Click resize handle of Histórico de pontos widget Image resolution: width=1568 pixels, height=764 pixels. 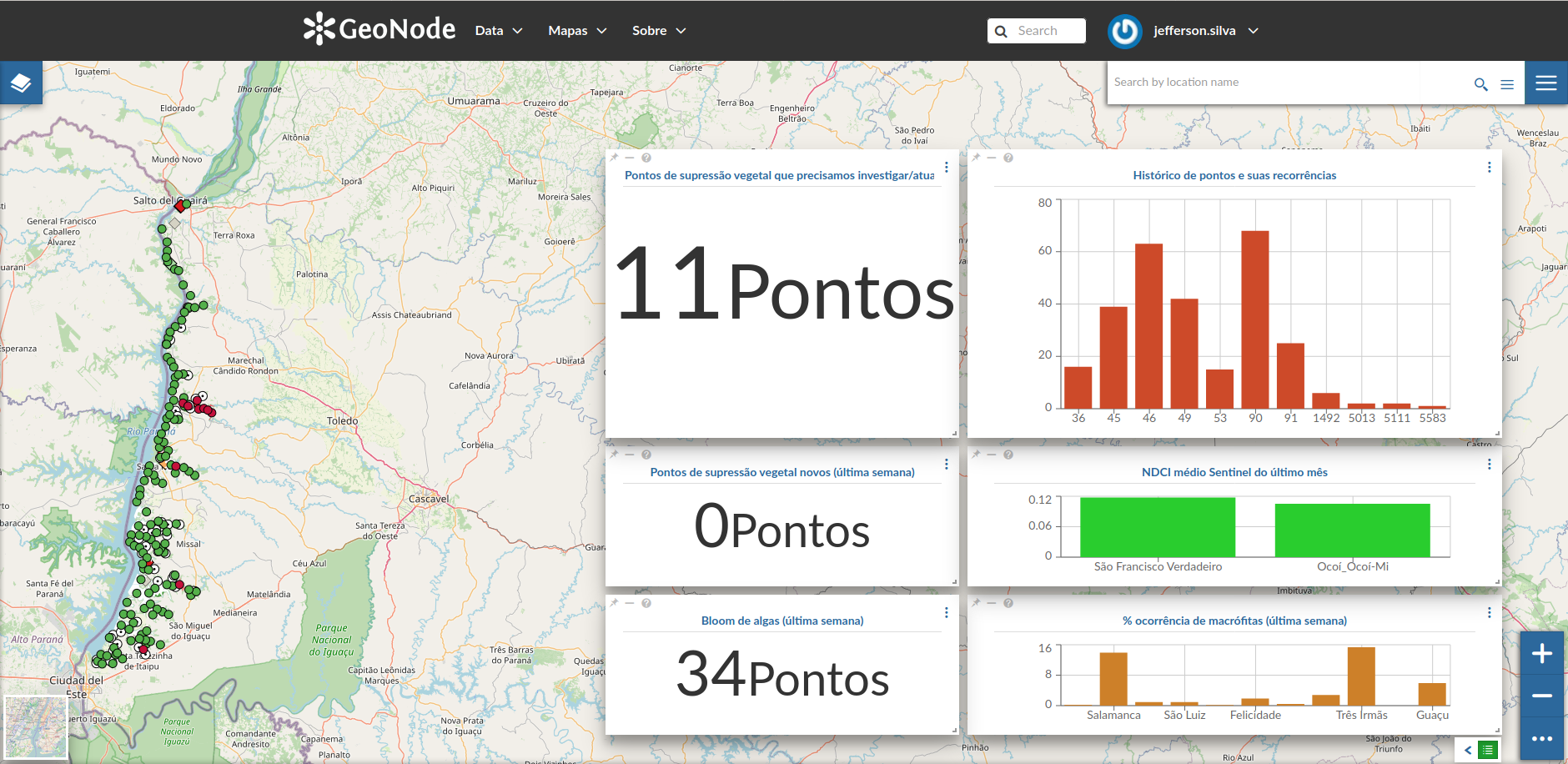click(x=1498, y=434)
